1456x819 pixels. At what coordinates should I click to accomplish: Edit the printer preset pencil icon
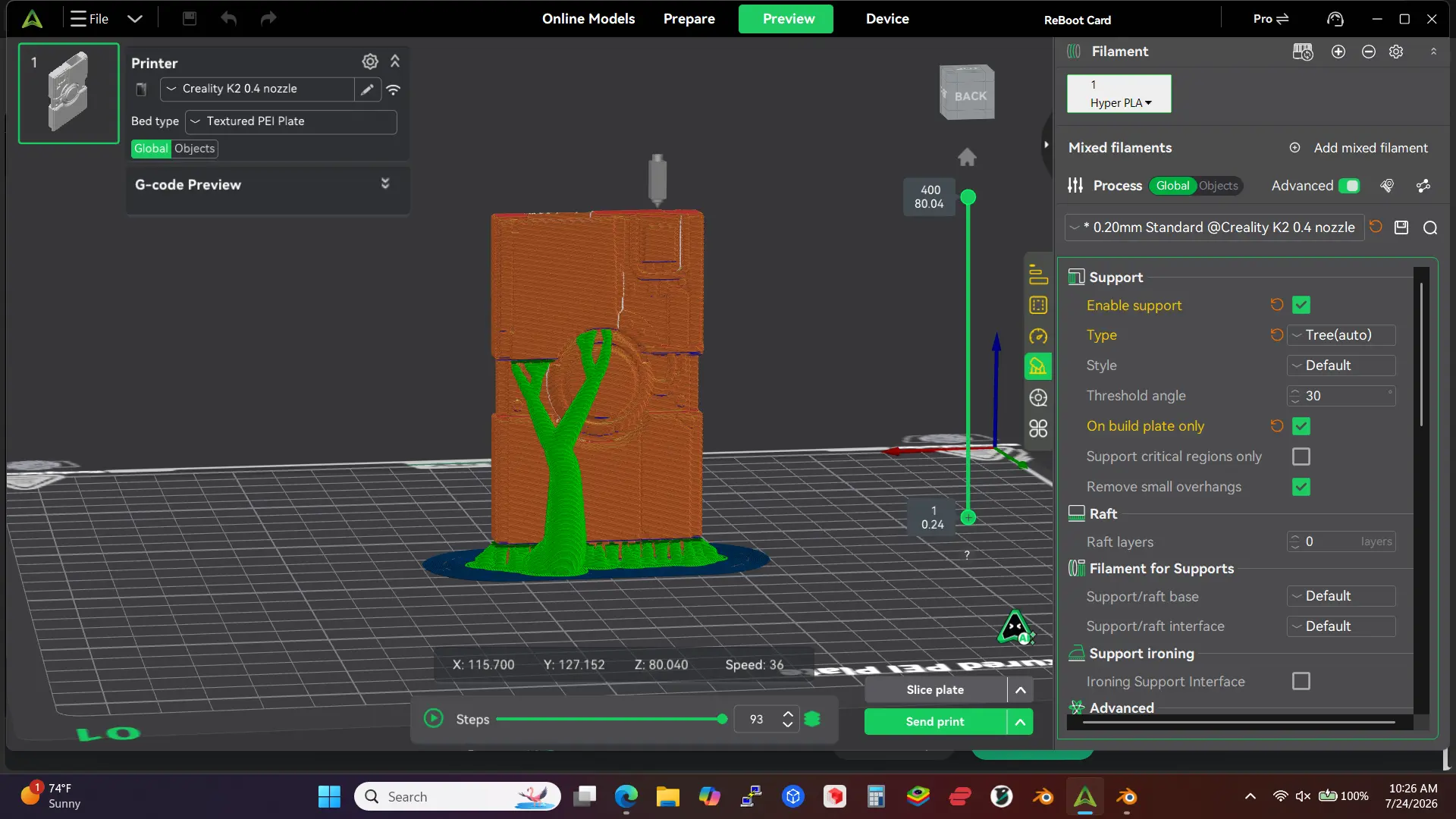coord(367,89)
